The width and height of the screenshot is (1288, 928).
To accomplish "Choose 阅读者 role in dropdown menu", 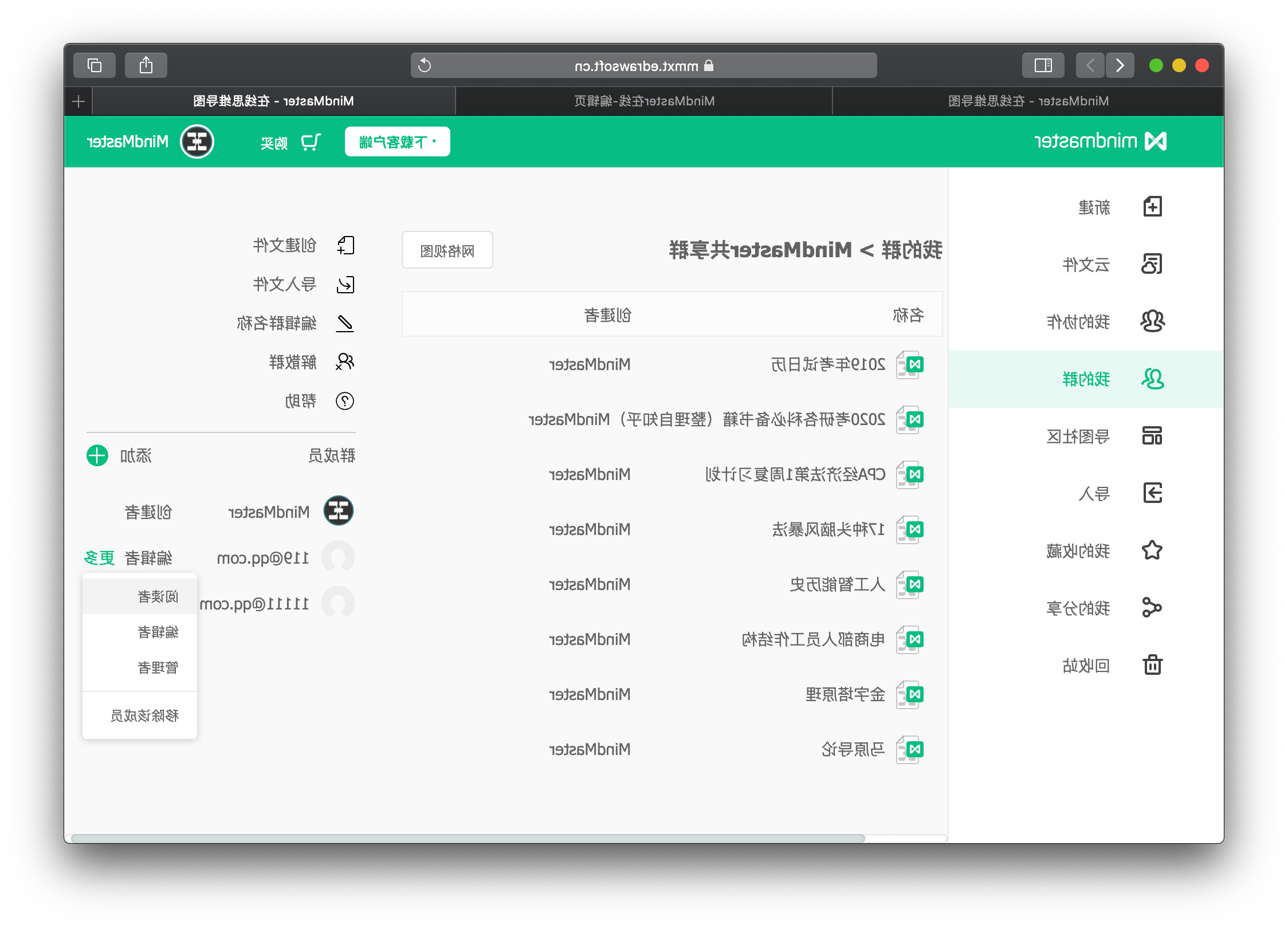I will (x=140, y=597).
